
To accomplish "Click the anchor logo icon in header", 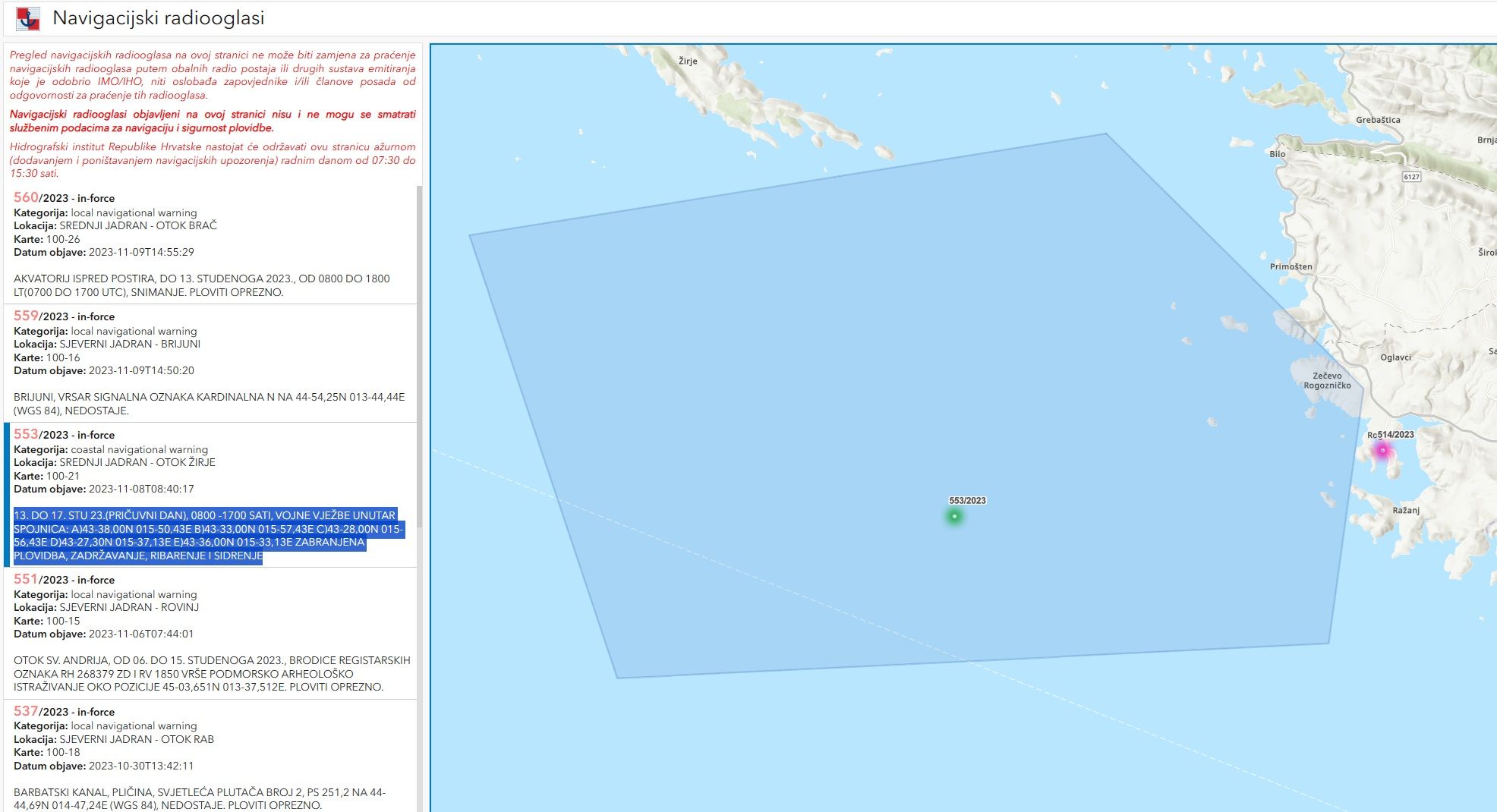I will (28, 18).
